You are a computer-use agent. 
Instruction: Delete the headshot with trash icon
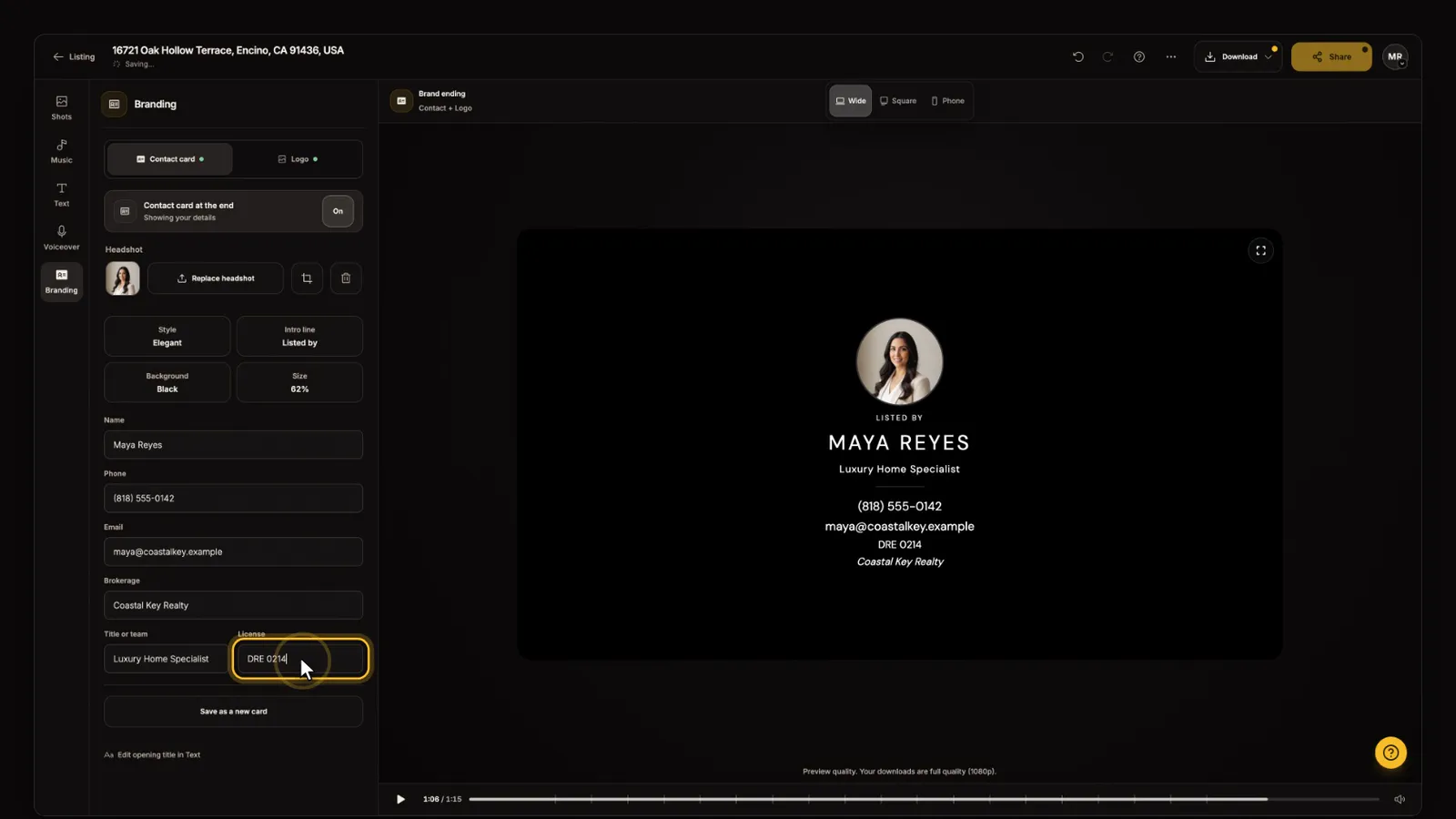point(346,278)
